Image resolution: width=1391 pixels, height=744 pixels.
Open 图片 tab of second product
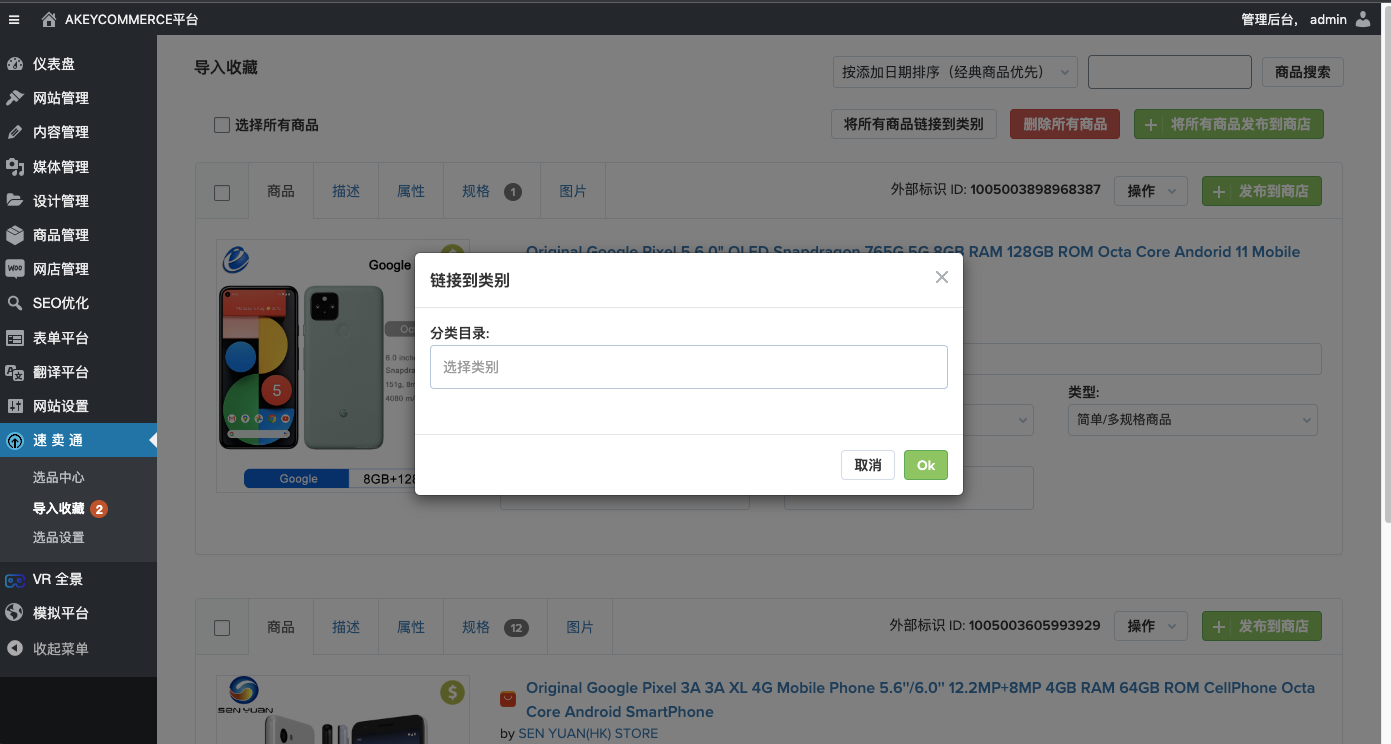click(580, 627)
